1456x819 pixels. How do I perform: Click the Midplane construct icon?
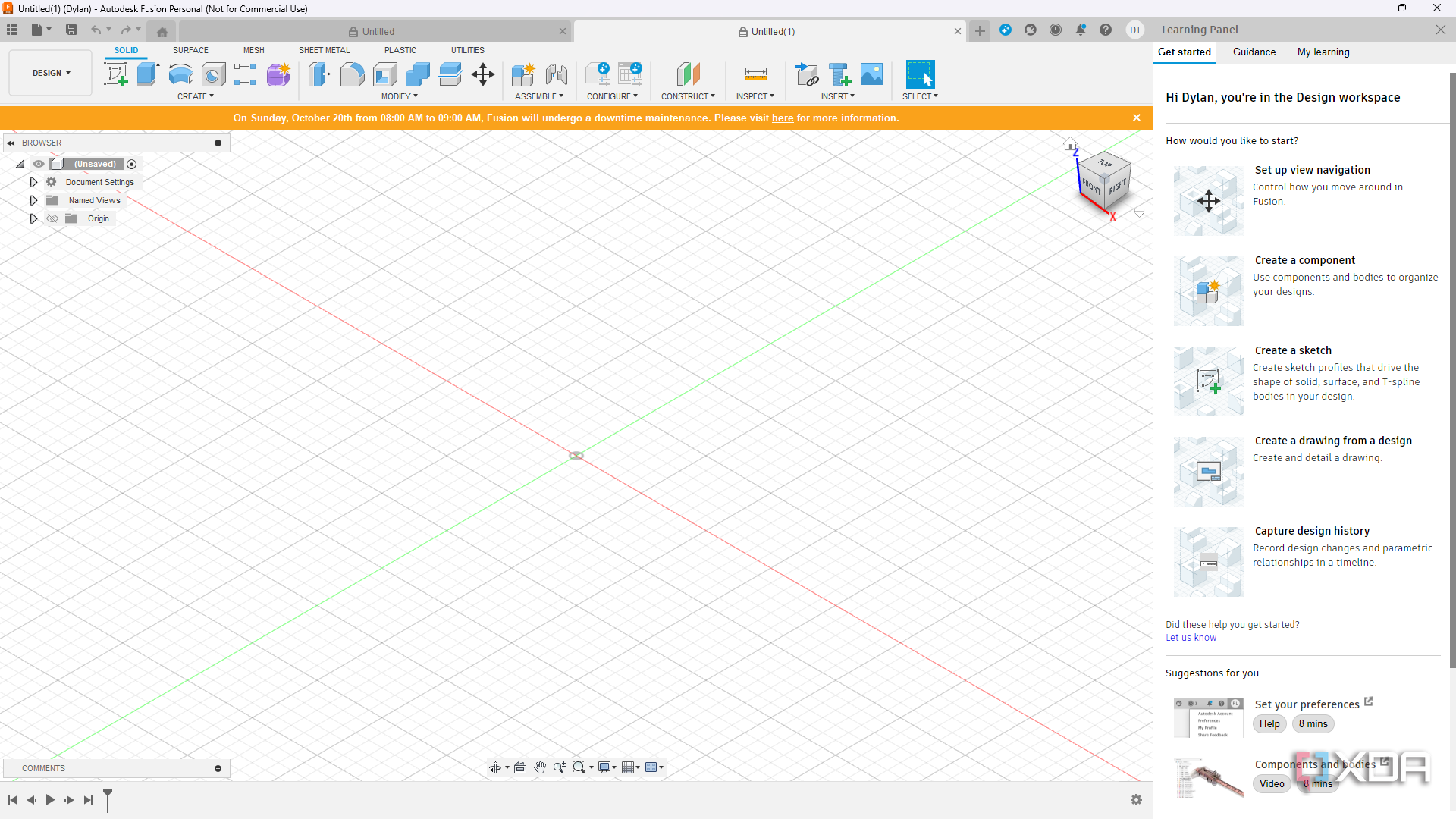[x=688, y=74]
